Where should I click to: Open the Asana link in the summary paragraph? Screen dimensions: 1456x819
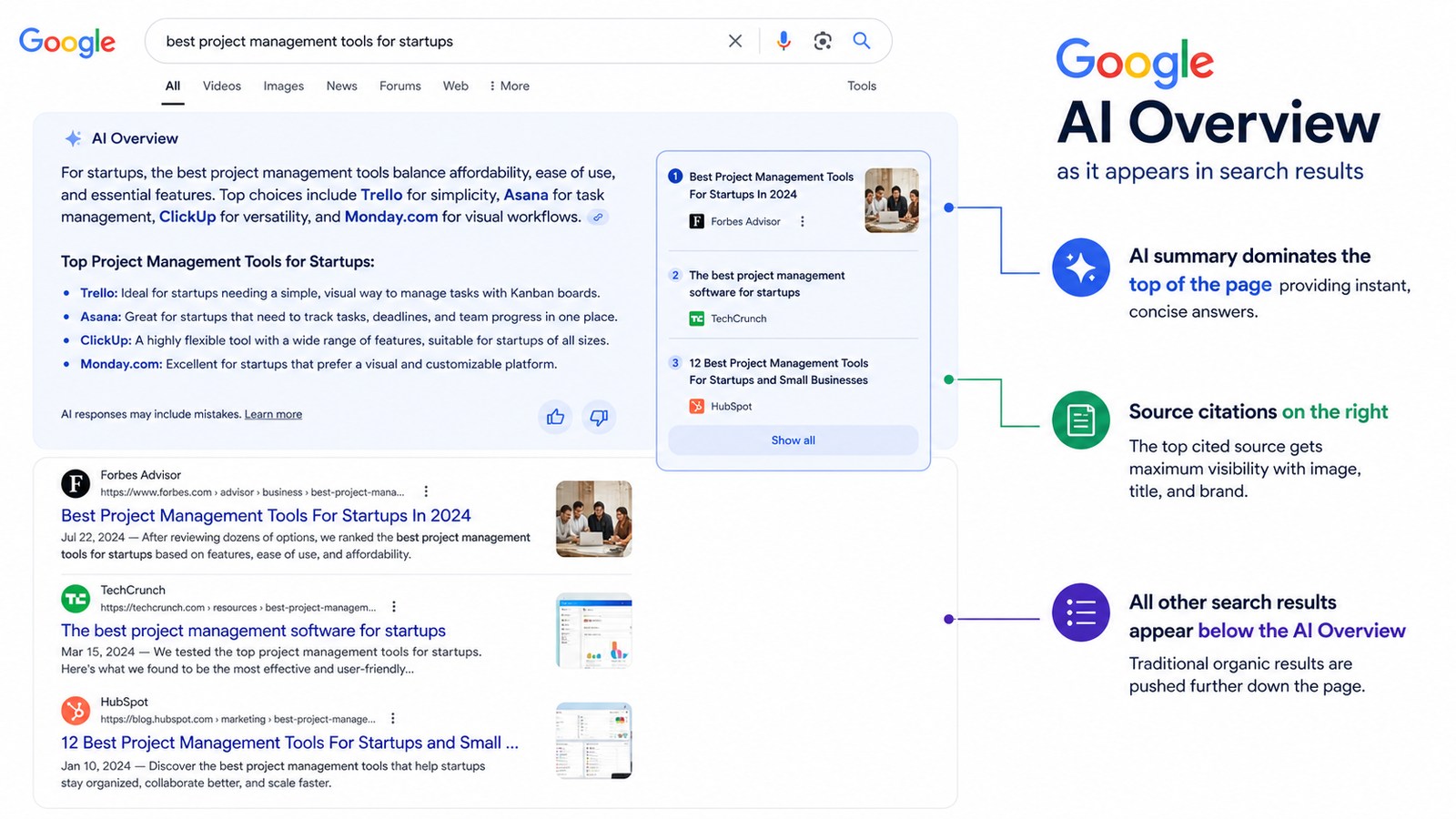coord(526,195)
